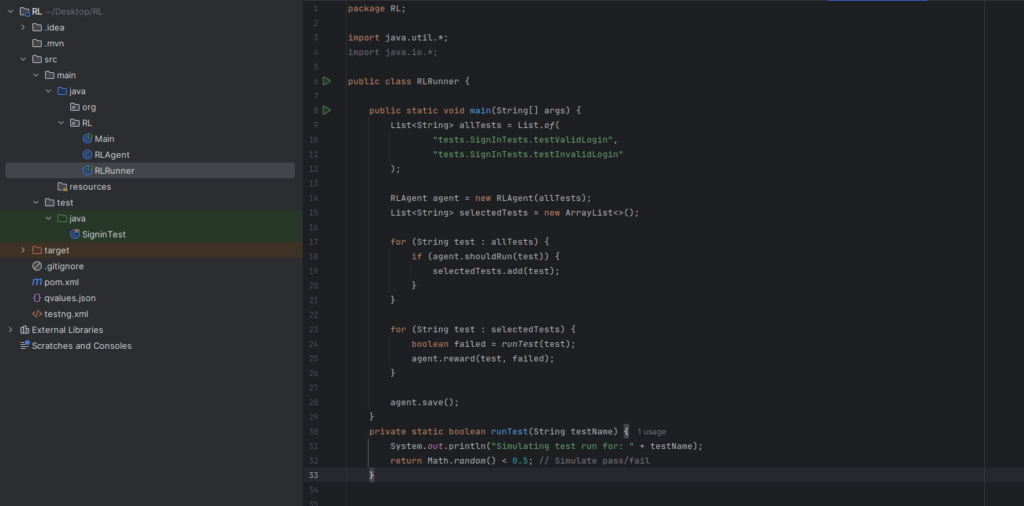Open the SigninTest class file
Image resolution: width=1024 pixels, height=506 pixels.
click(x=103, y=234)
